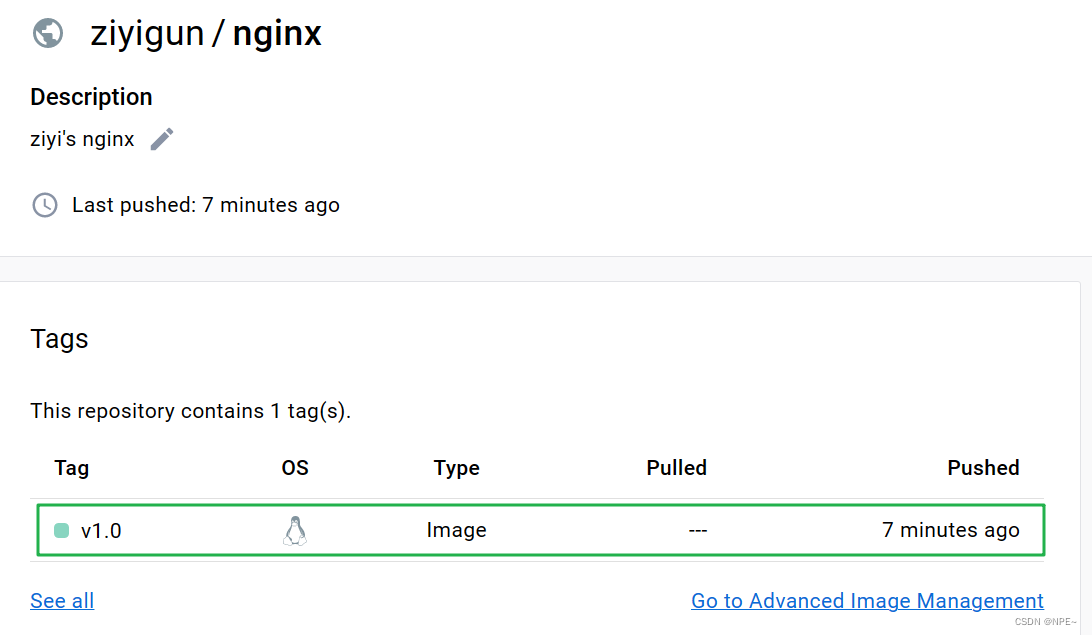Open the See all tags link

pos(62,601)
